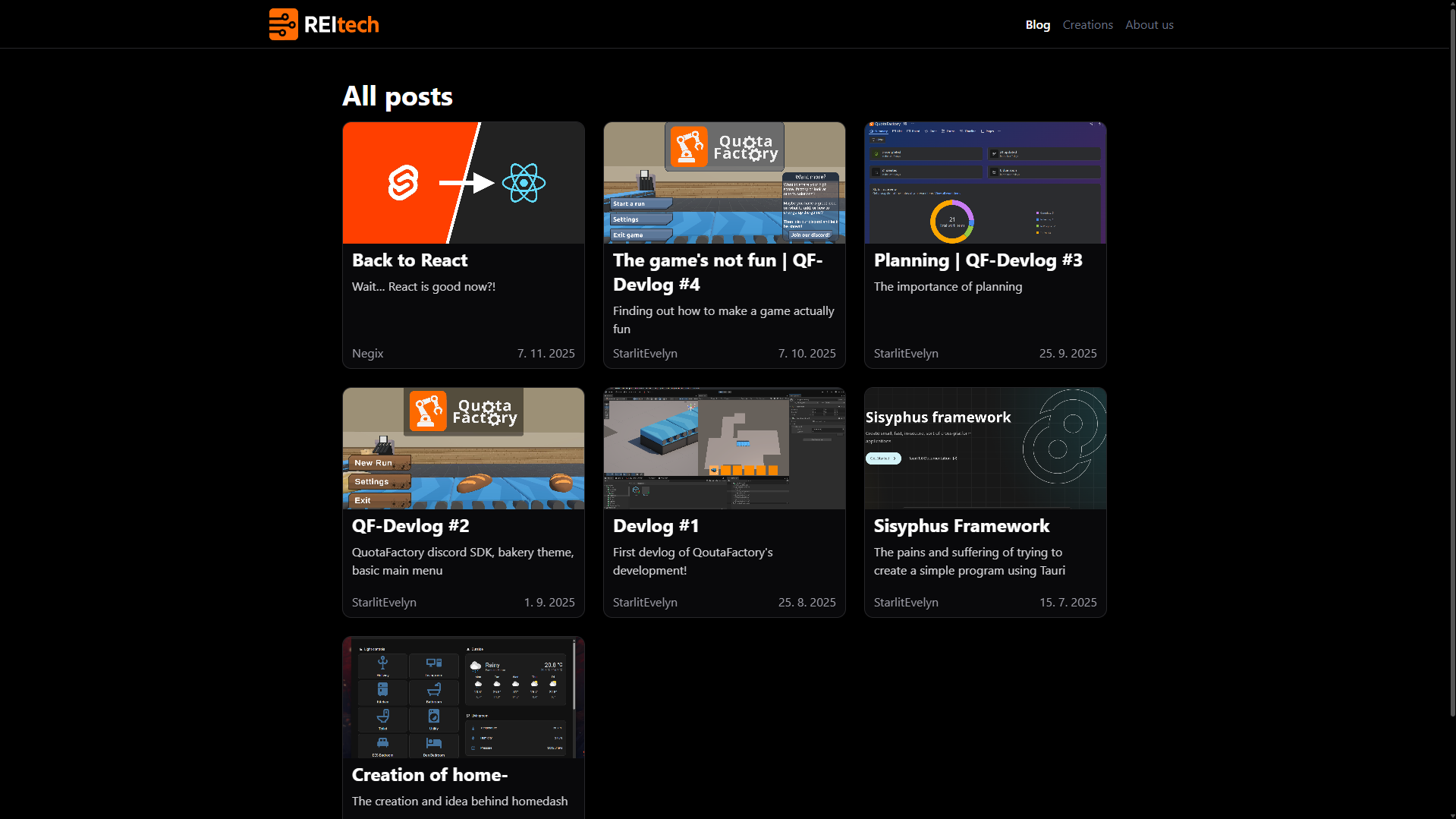Open the Devlog #1 post title
Image resolution: width=1456 pixels, height=819 pixels.
[656, 526]
